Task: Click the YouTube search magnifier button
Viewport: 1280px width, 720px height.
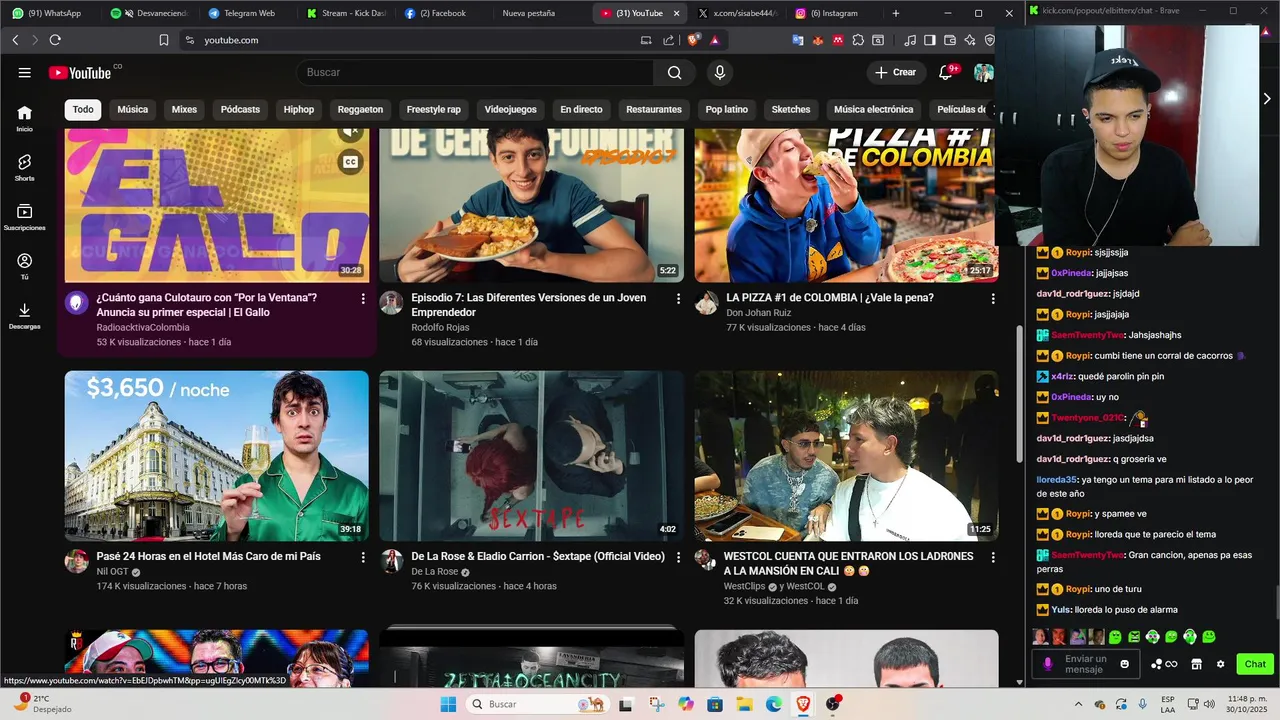Action: [675, 73]
